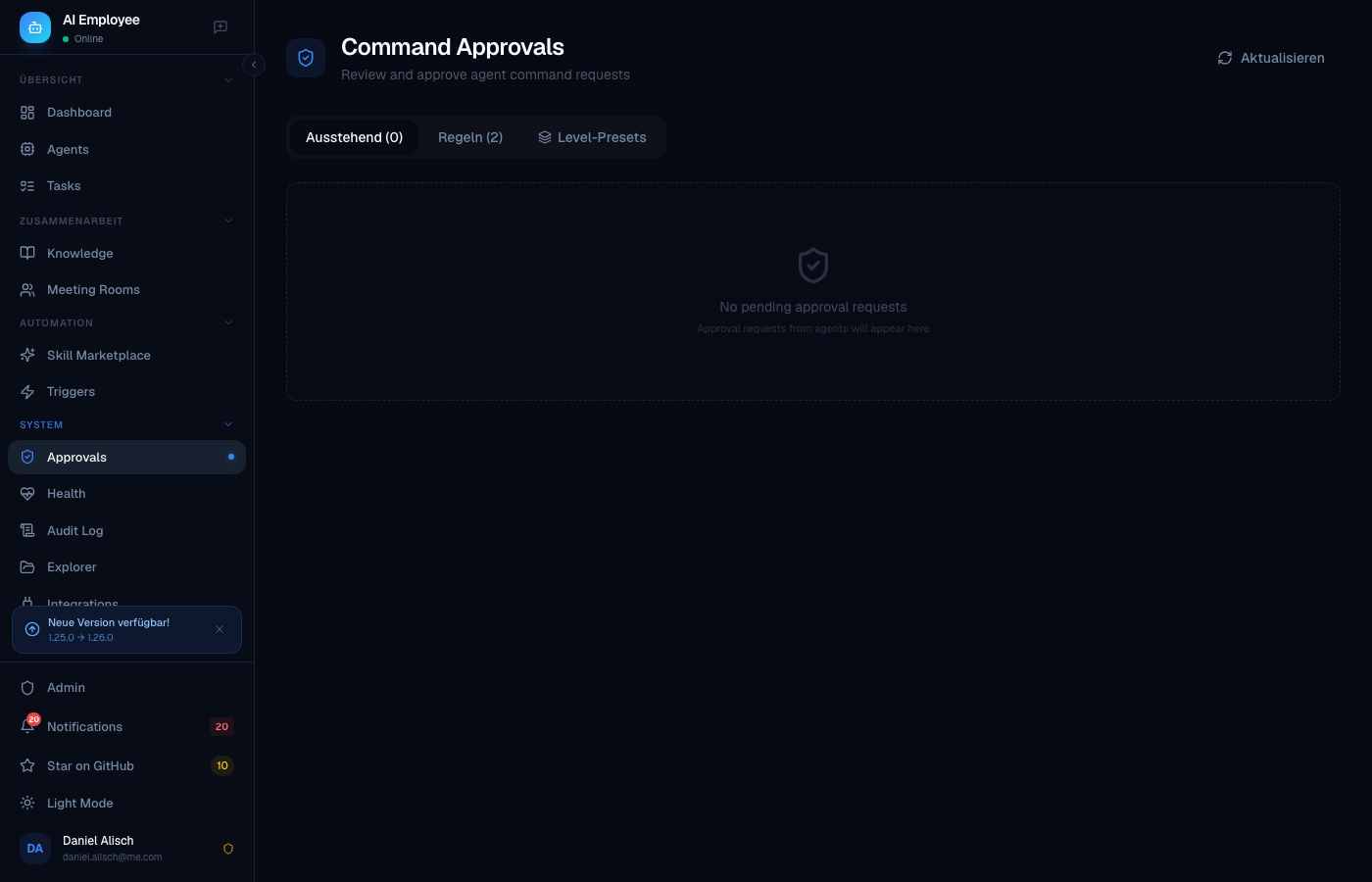This screenshot has height=882, width=1372.
Task: Click the Triggers lightning icon
Action: click(27, 391)
